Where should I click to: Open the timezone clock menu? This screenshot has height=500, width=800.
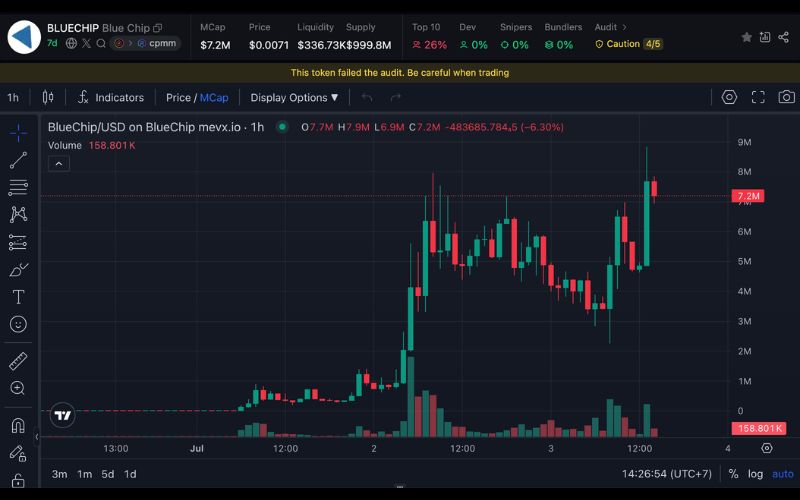click(667, 474)
